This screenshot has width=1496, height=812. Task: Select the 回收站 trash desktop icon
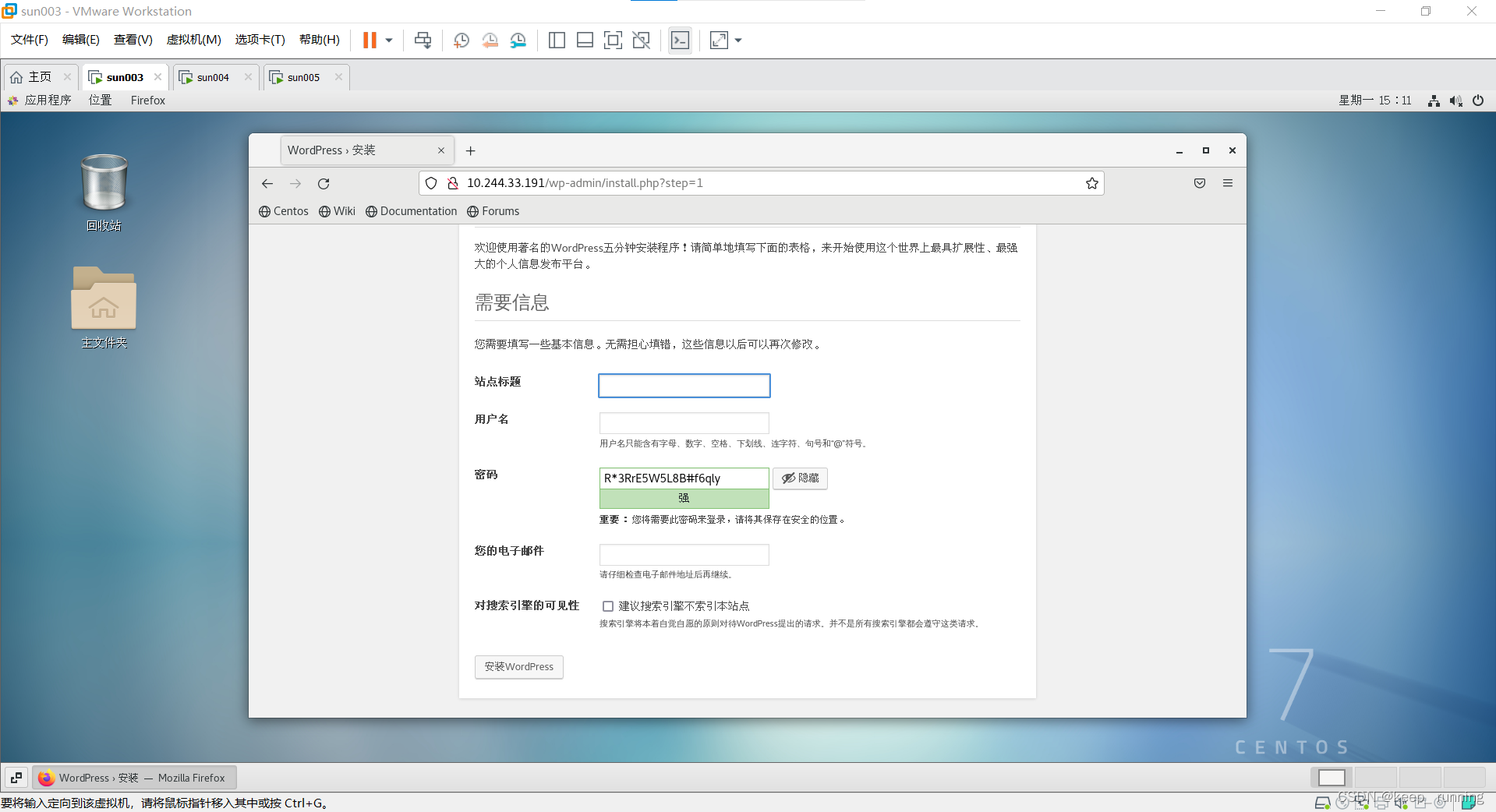pyautogui.click(x=104, y=192)
